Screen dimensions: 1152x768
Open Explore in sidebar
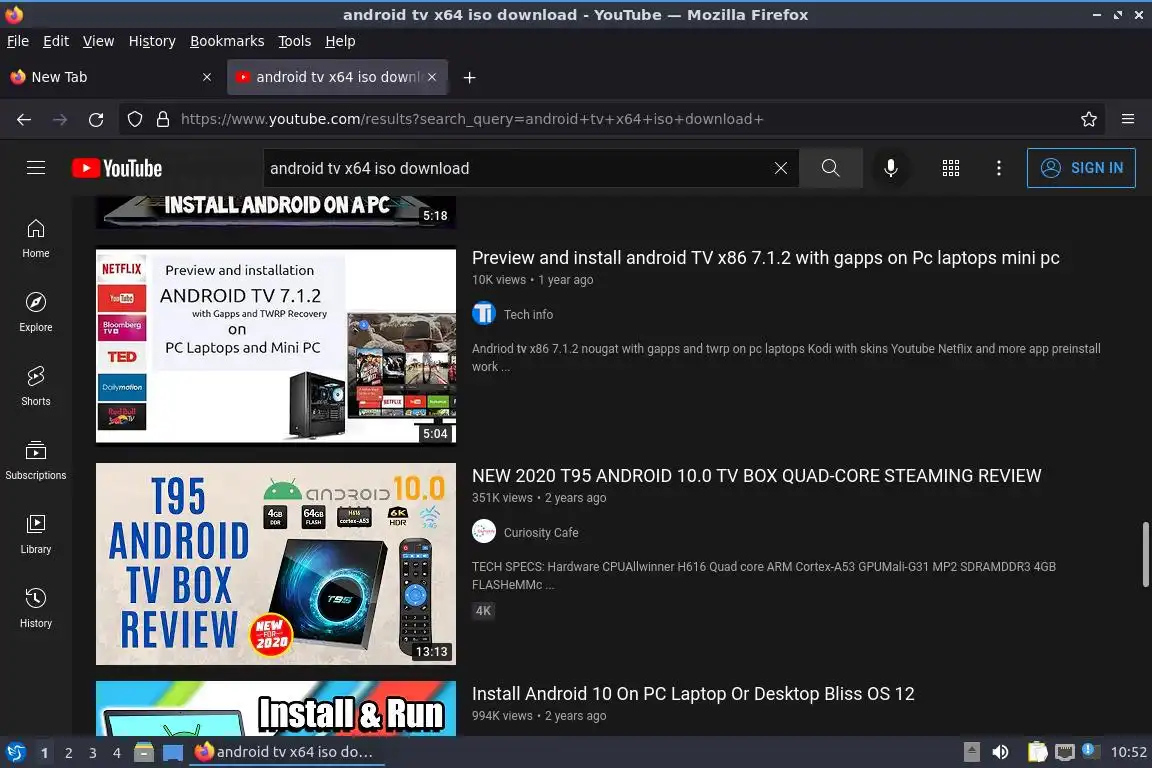tap(35, 312)
